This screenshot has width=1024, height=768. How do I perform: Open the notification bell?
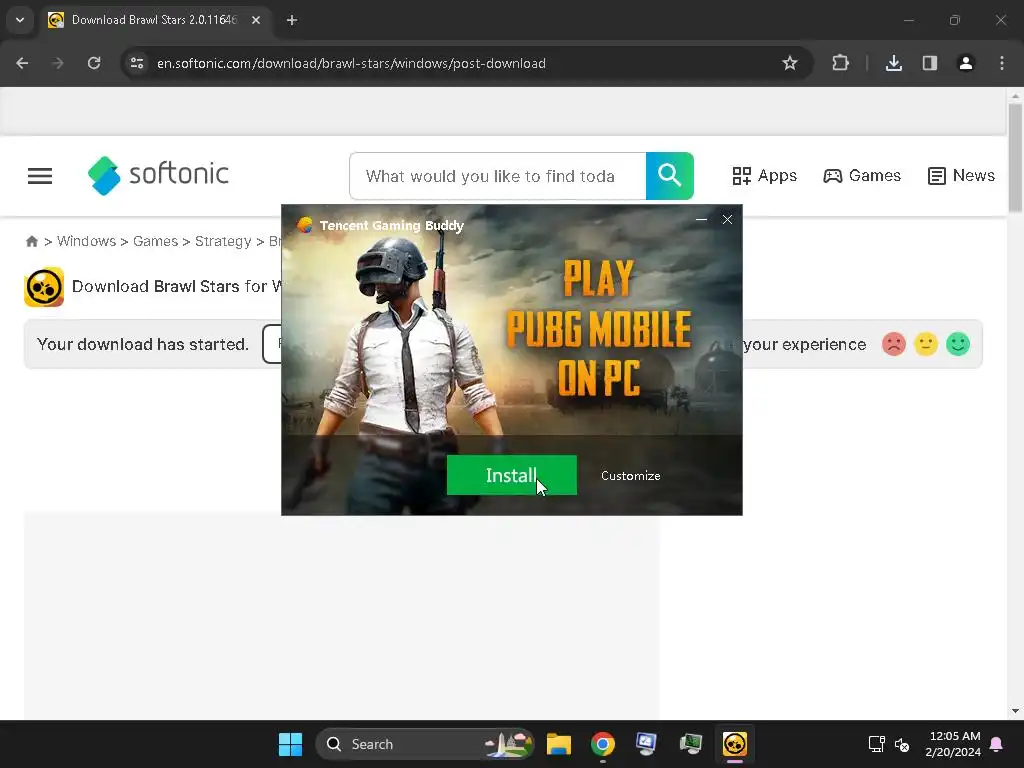[997, 744]
